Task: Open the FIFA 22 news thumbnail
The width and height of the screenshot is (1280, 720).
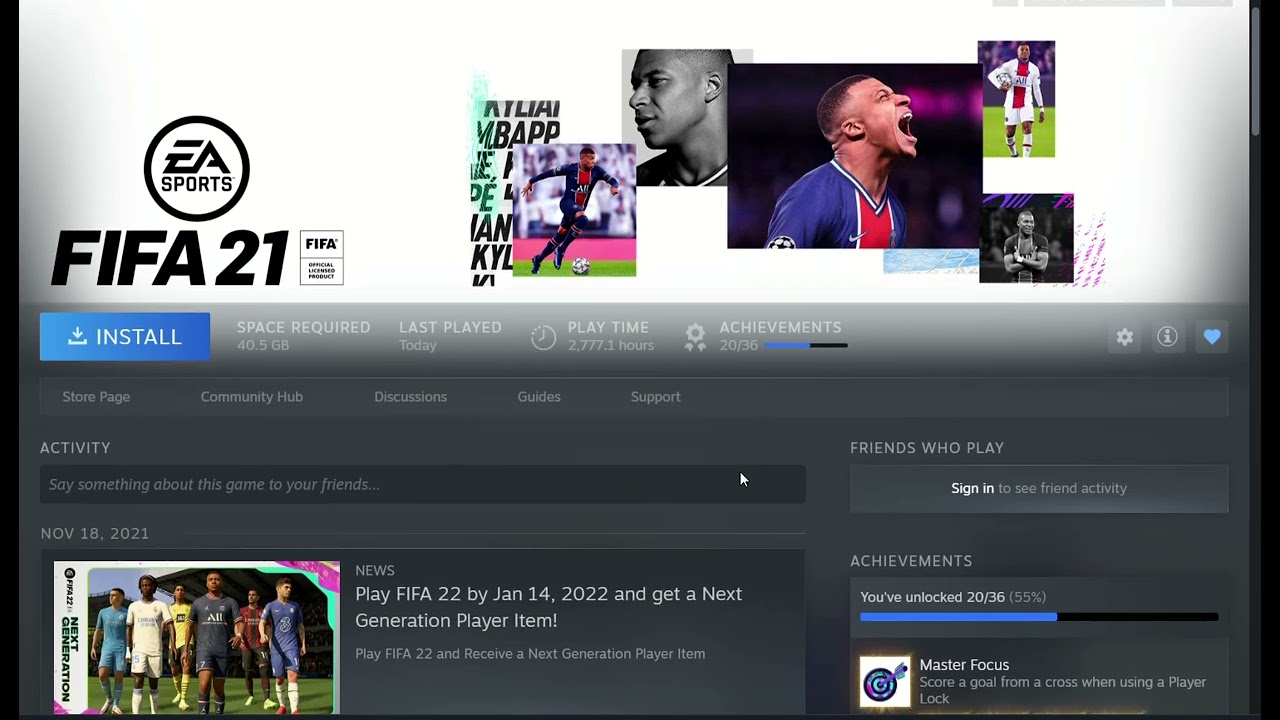Action: click(x=197, y=638)
